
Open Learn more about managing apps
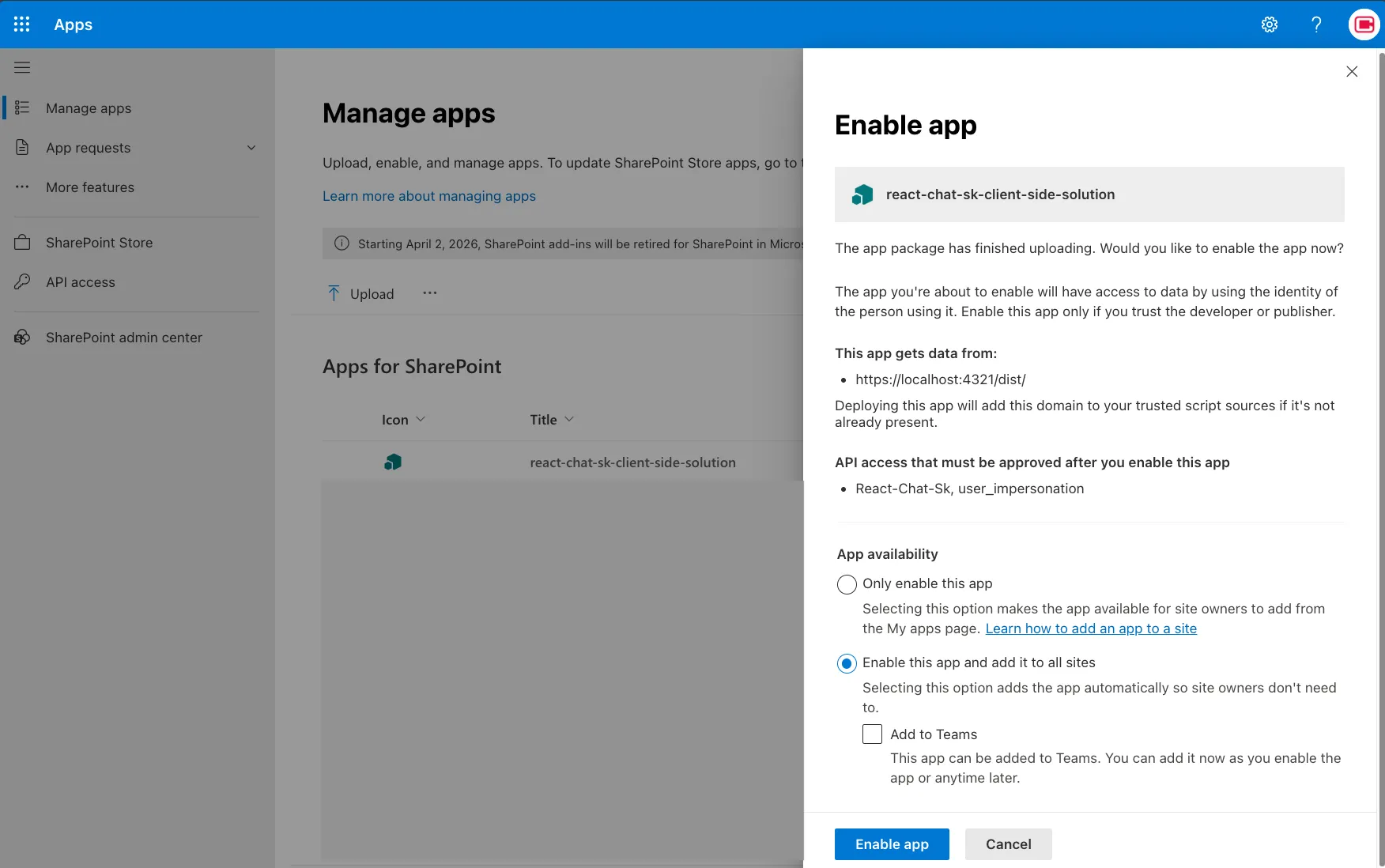[429, 196]
